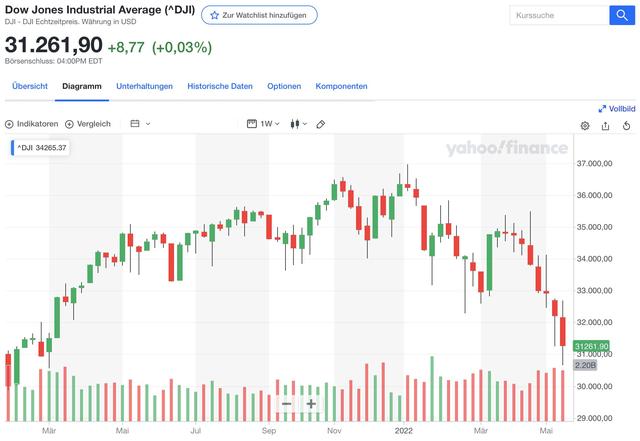Expand chart to Vollbild fullscreen
The height and width of the screenshot is (441, 640).
pyautogui.click(x=616, y=108)
